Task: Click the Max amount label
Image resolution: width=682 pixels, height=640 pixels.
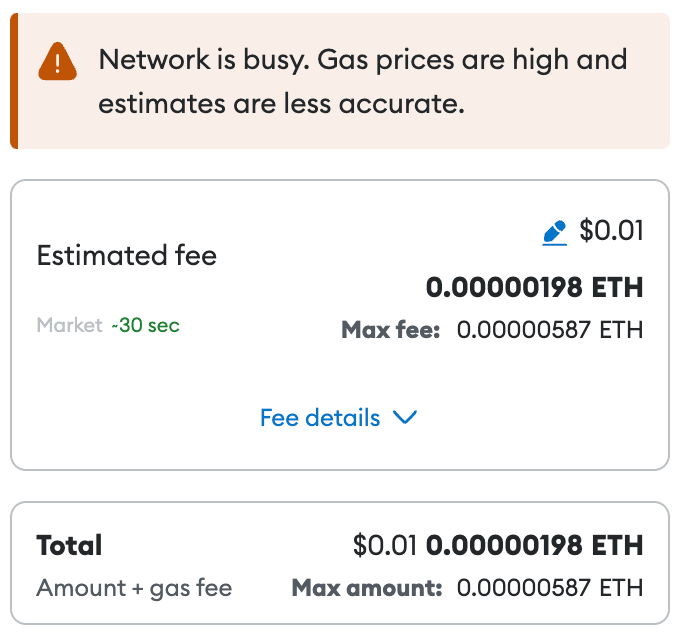Action: (x=366, y=588)
